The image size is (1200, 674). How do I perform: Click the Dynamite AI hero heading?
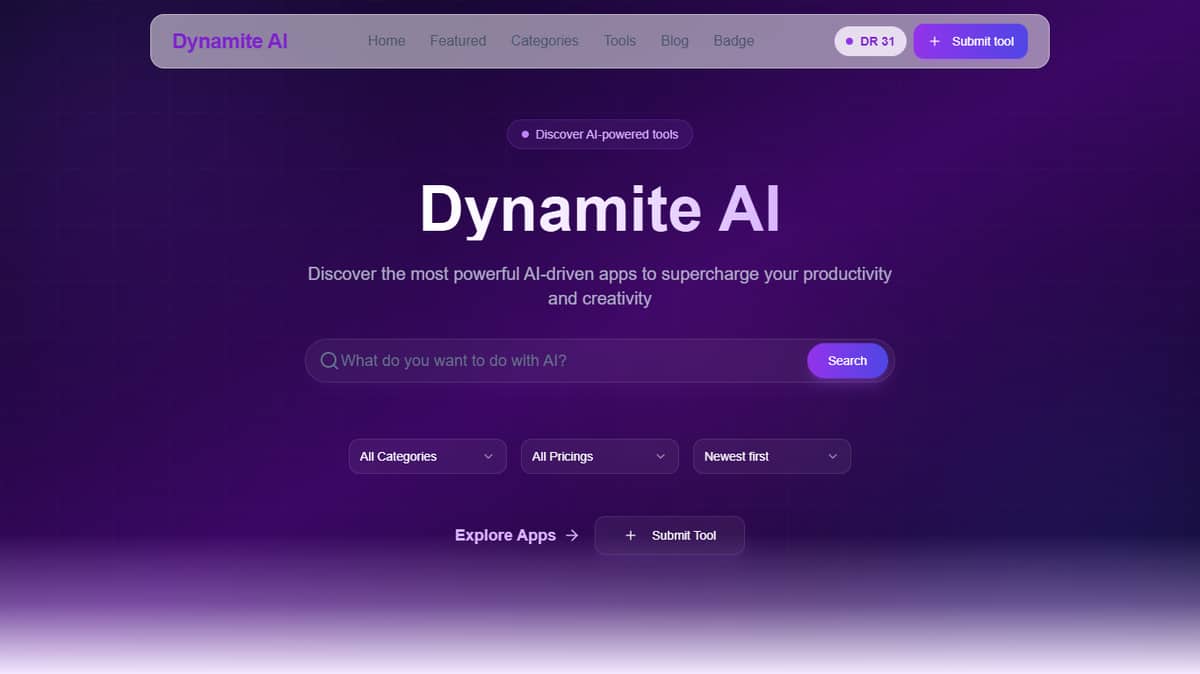click(600, 209)
